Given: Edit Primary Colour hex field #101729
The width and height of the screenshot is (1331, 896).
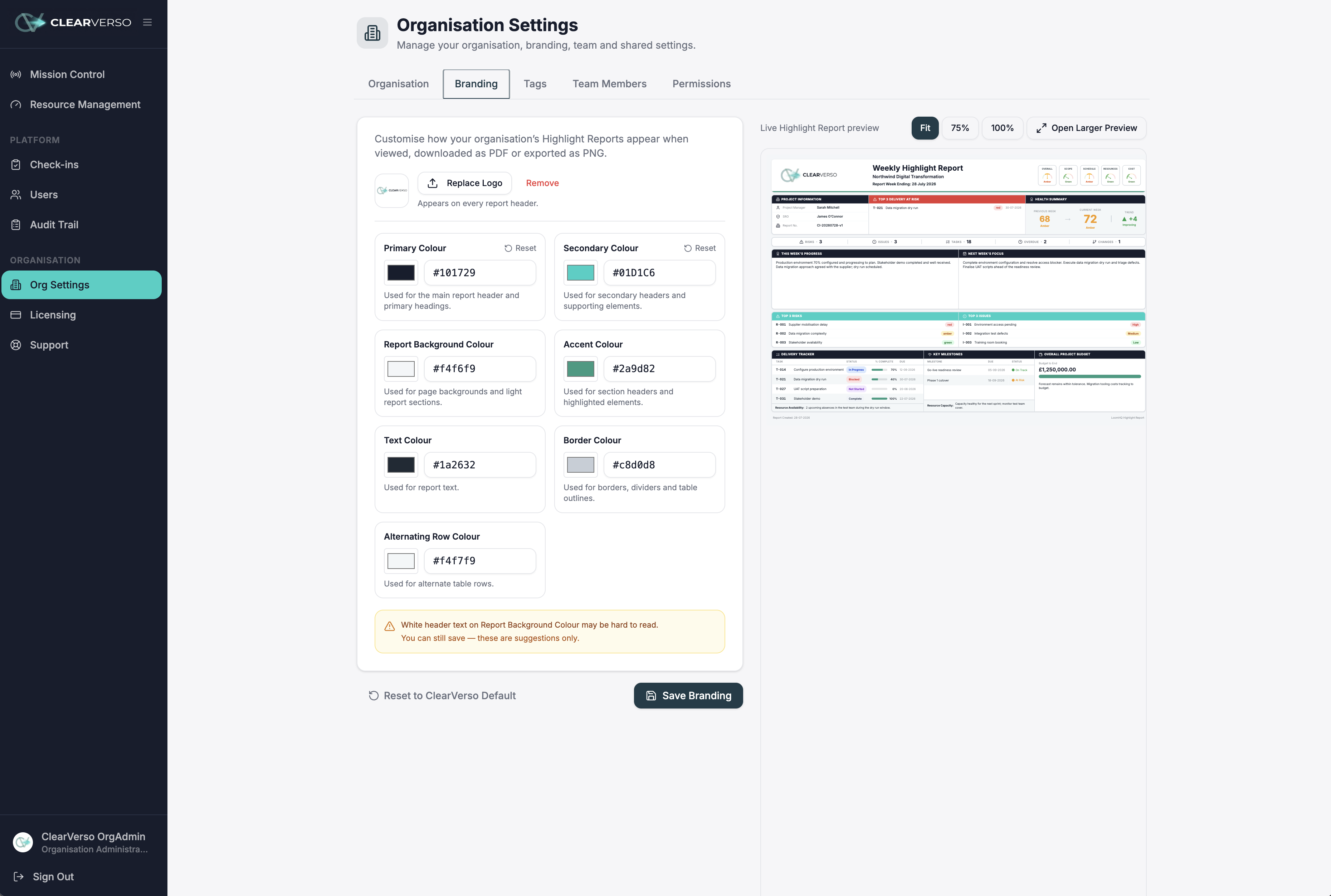Looking at the screenshot, I should [480, 273].
